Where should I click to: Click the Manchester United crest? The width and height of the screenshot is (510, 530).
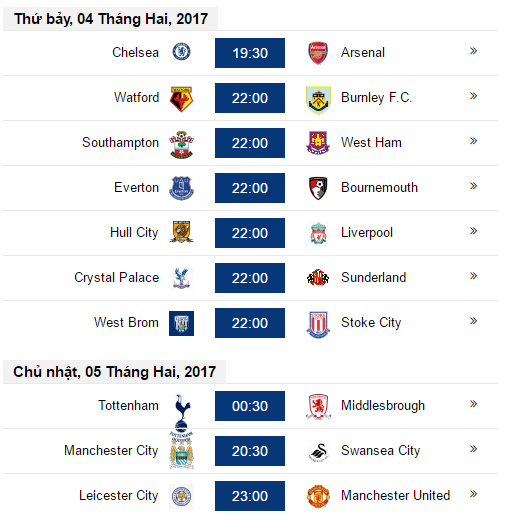point(318,496)
